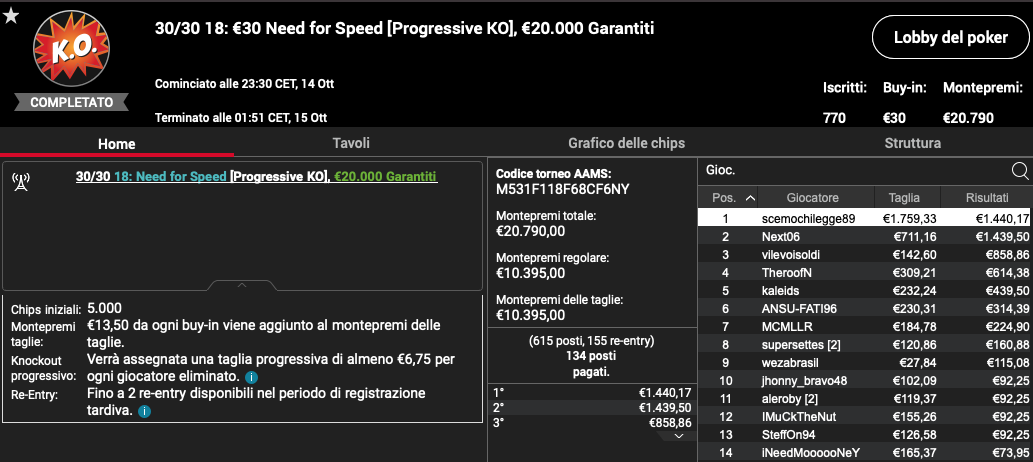Click the broadcast antenna icon
The image size is (1033, 462).
tap(20, 183)
